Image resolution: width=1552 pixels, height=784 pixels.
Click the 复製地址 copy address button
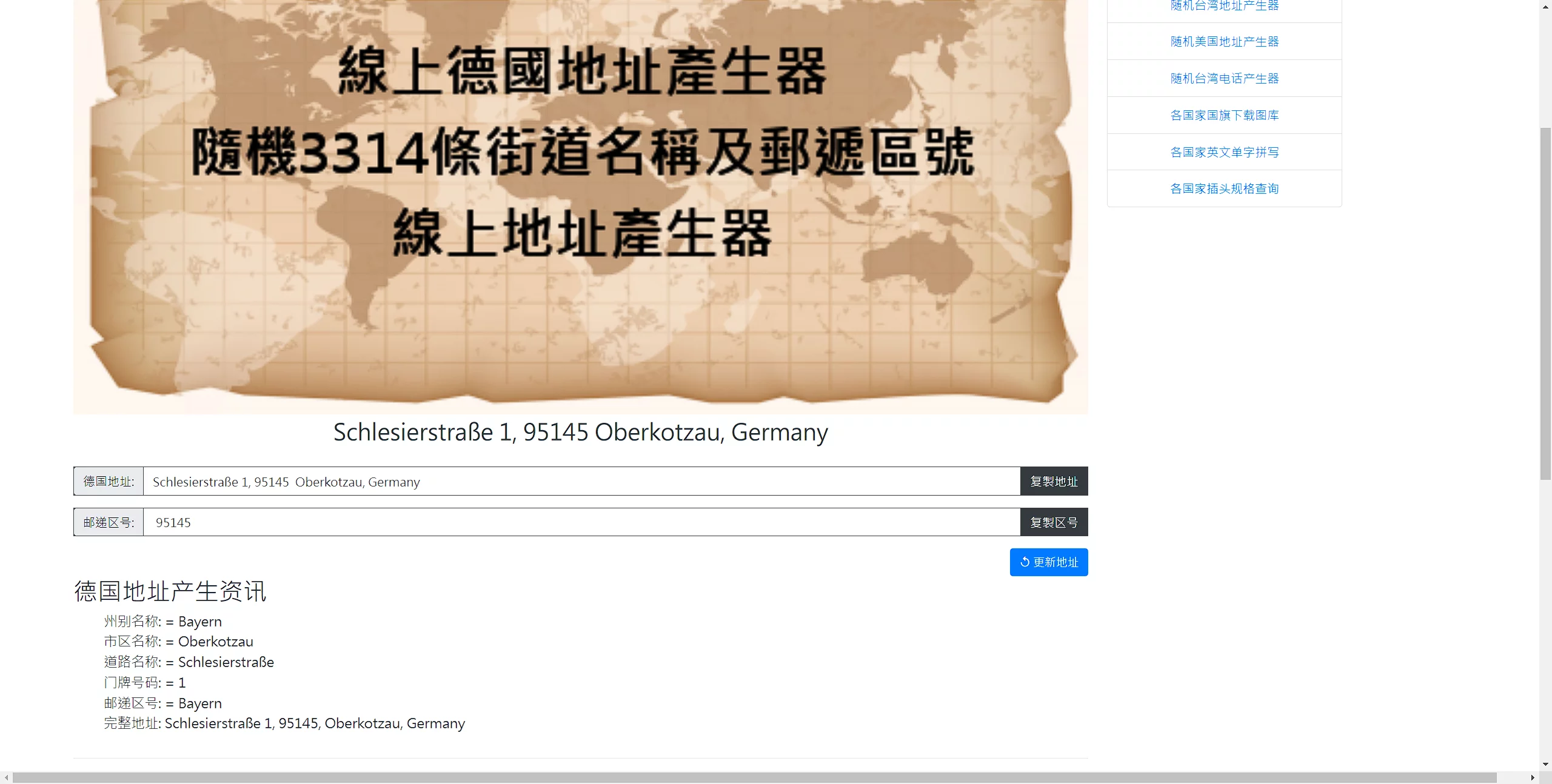[1054, 481]
